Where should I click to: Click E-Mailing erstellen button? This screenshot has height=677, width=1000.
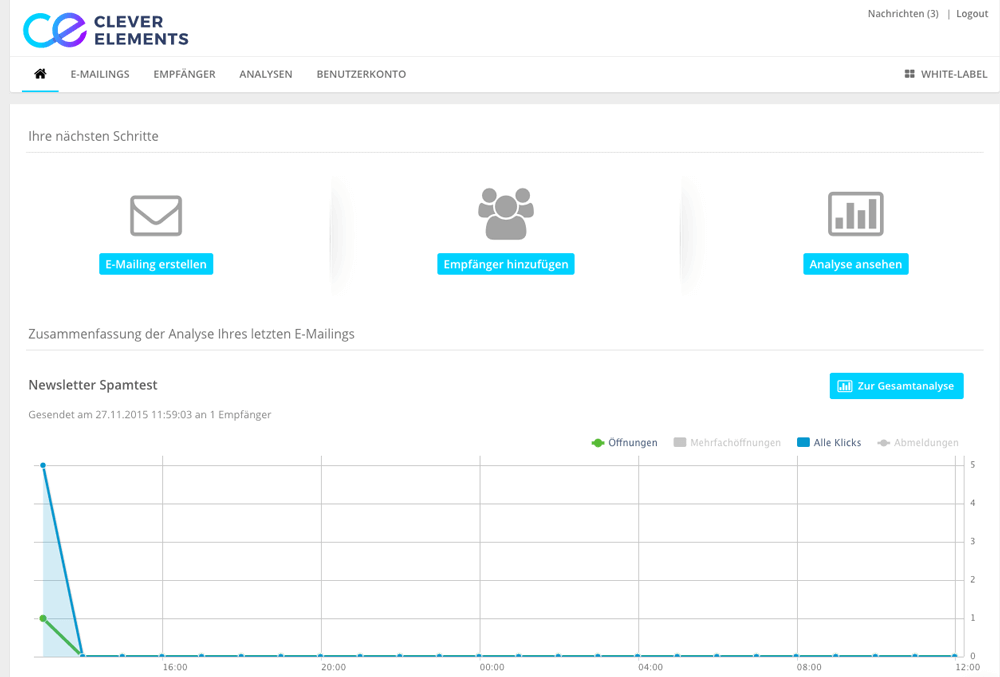pos(156,264)
